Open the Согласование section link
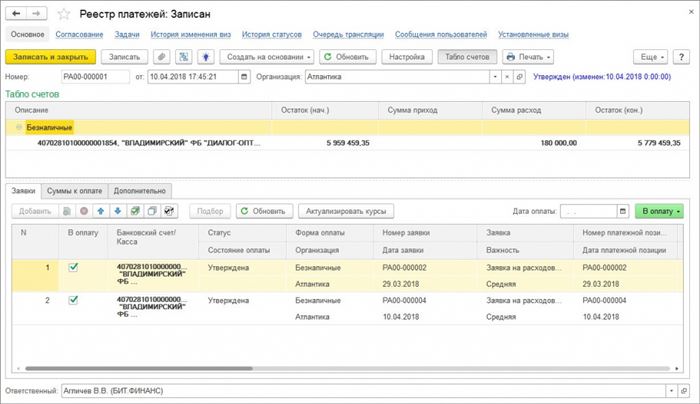This screenshot has height=404, width=700. pyautogui.click(x=79, y=34)
